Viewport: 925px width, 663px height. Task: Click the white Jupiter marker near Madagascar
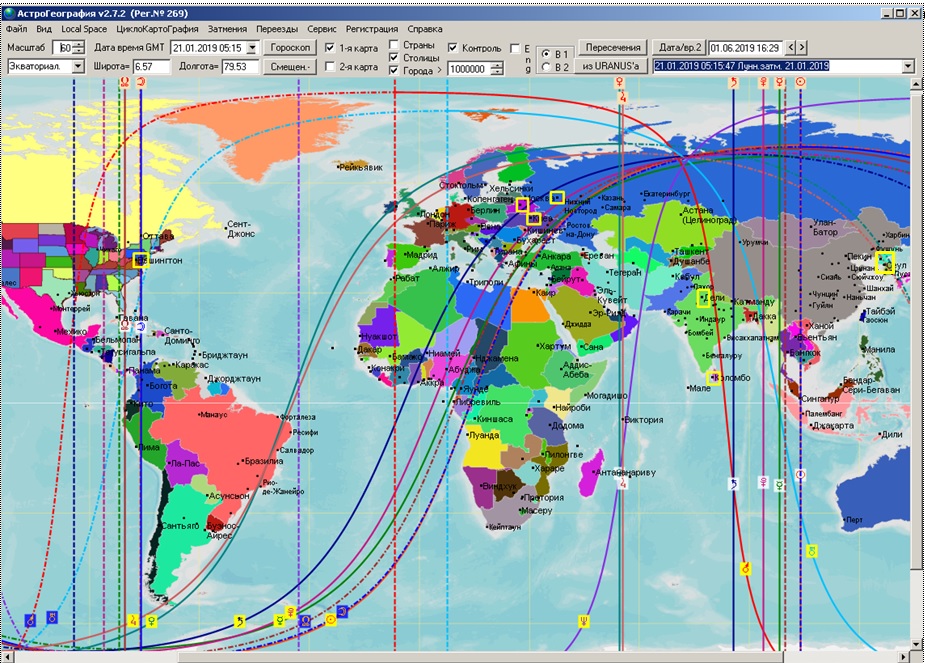point(622,483)
